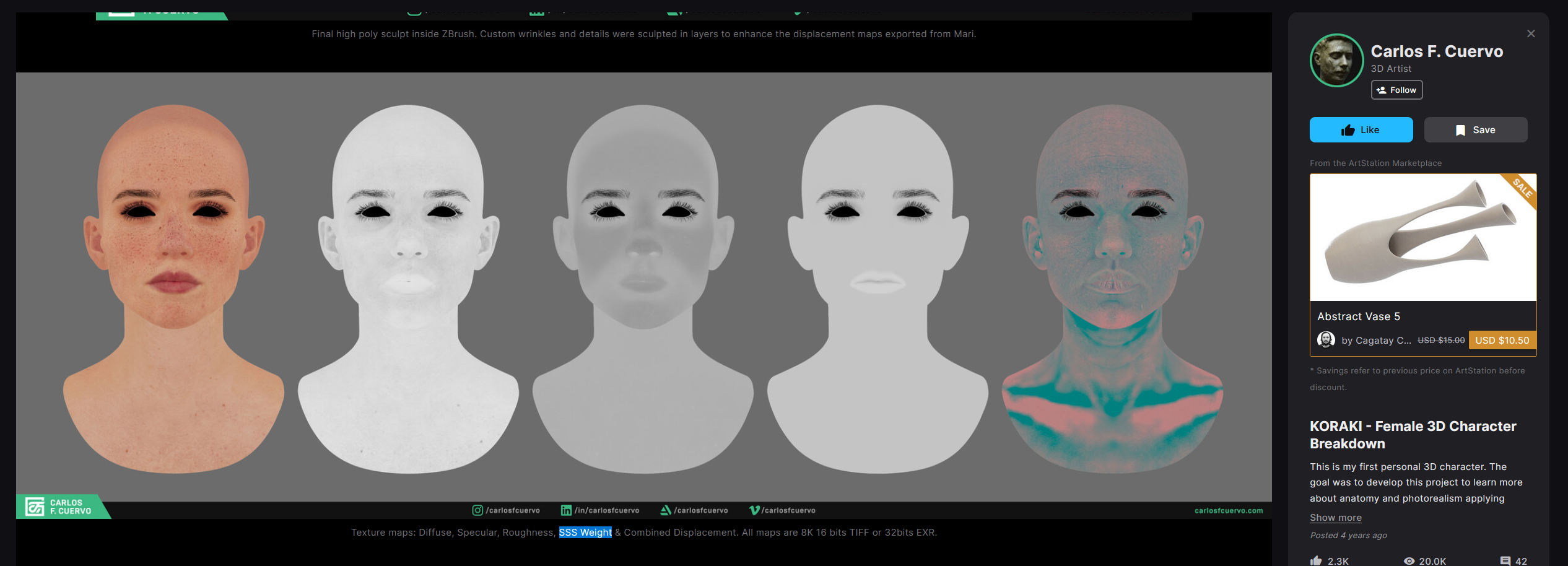Select the USD $10.50 sale price
The height and width of the screenshot is (566, 1568).
pos(1502,341)
